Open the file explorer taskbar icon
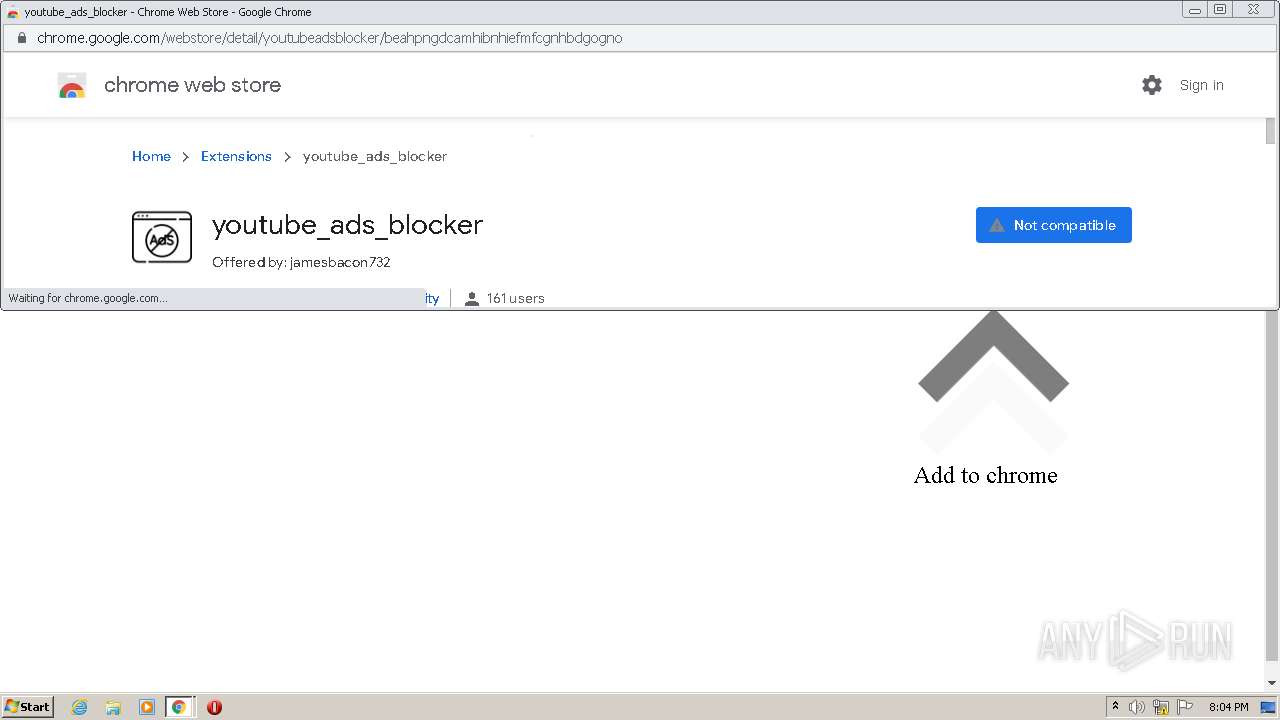The image size is (1280, 720). (x=113, y=707)
